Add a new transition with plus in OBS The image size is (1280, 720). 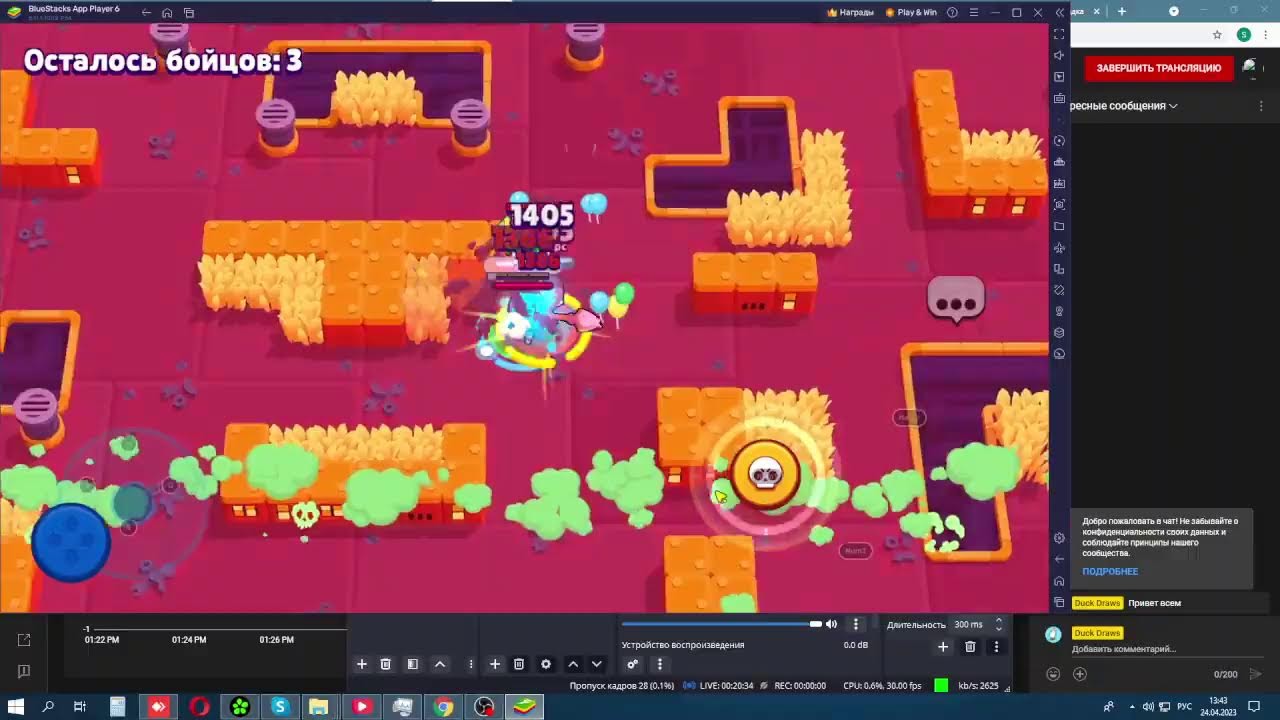click(x=942, y=647)
